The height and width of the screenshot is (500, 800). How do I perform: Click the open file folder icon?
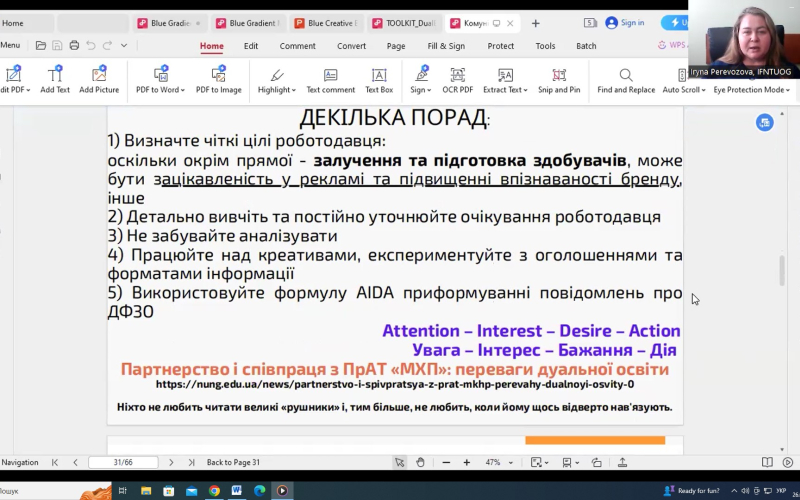(41, 45)
